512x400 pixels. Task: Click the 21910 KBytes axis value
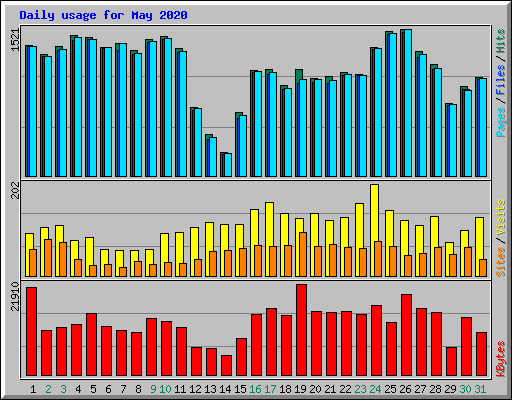point(16,296)
